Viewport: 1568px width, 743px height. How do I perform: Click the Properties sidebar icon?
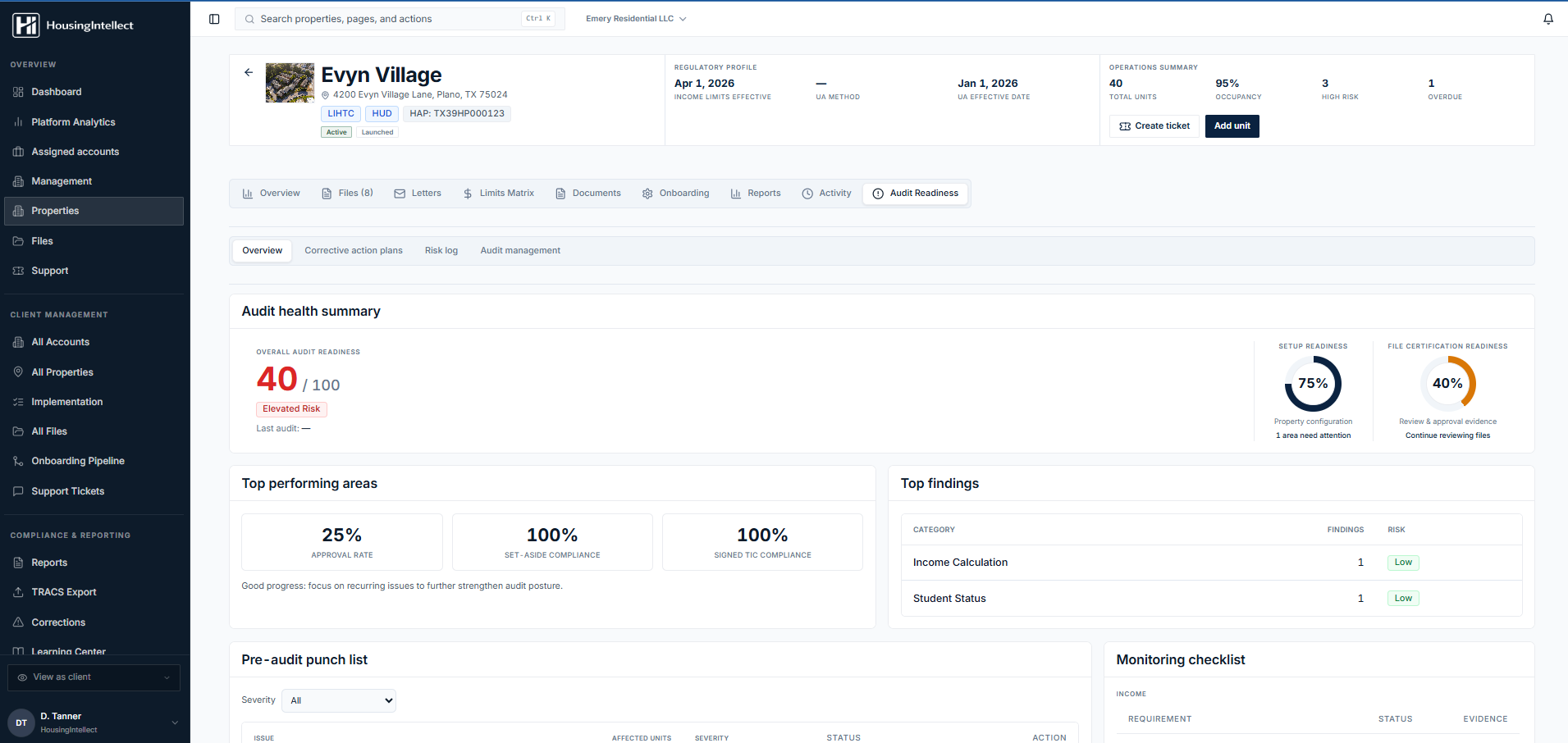pos(18,211)
